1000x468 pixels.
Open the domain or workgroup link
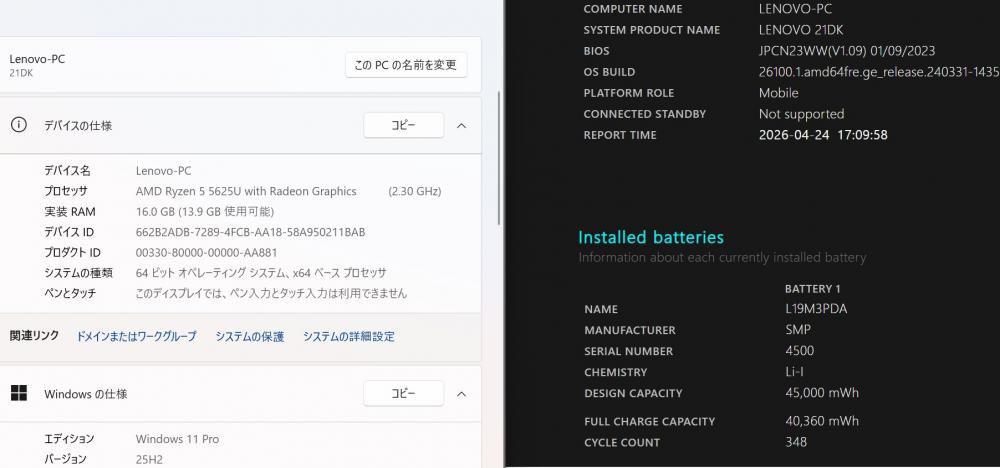coord(136,336)
